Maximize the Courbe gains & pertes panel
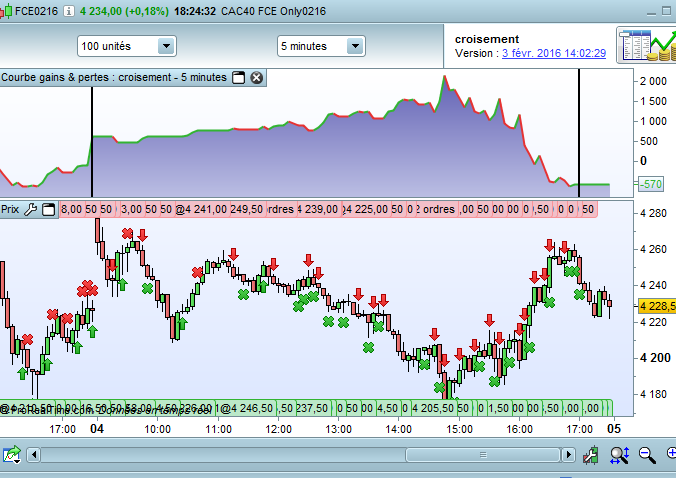The image size is (676, 478). [x=238, y=78]
